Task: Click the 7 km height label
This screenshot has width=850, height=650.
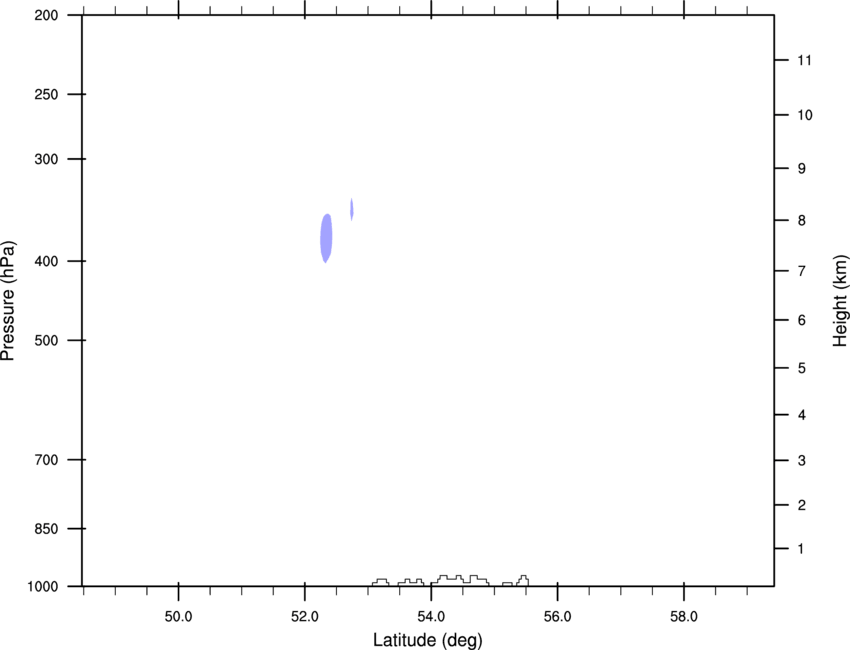Action: coord(802,271)
